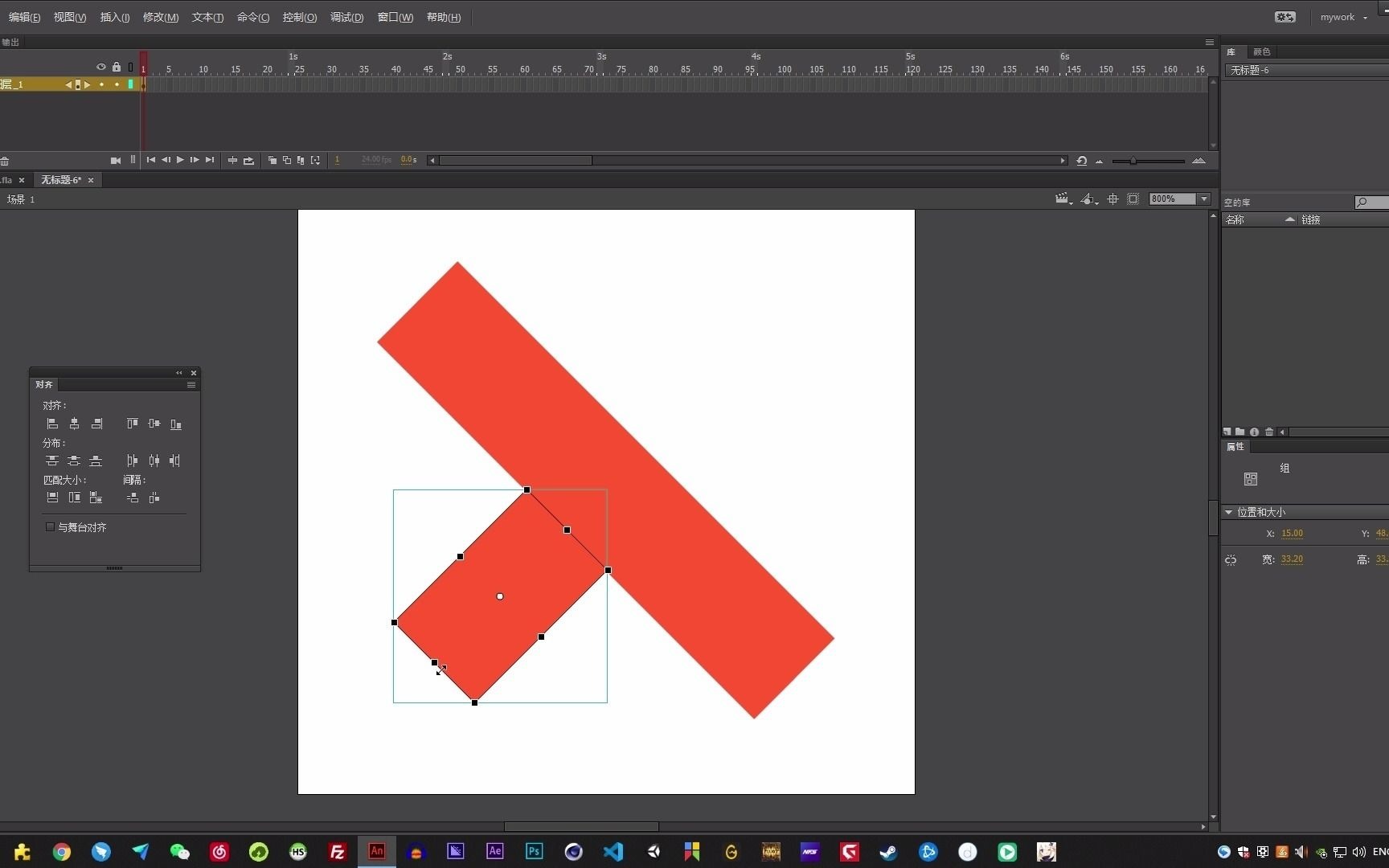Click the align left edge icon
1389x868 pixels.
tap(52, 424)
